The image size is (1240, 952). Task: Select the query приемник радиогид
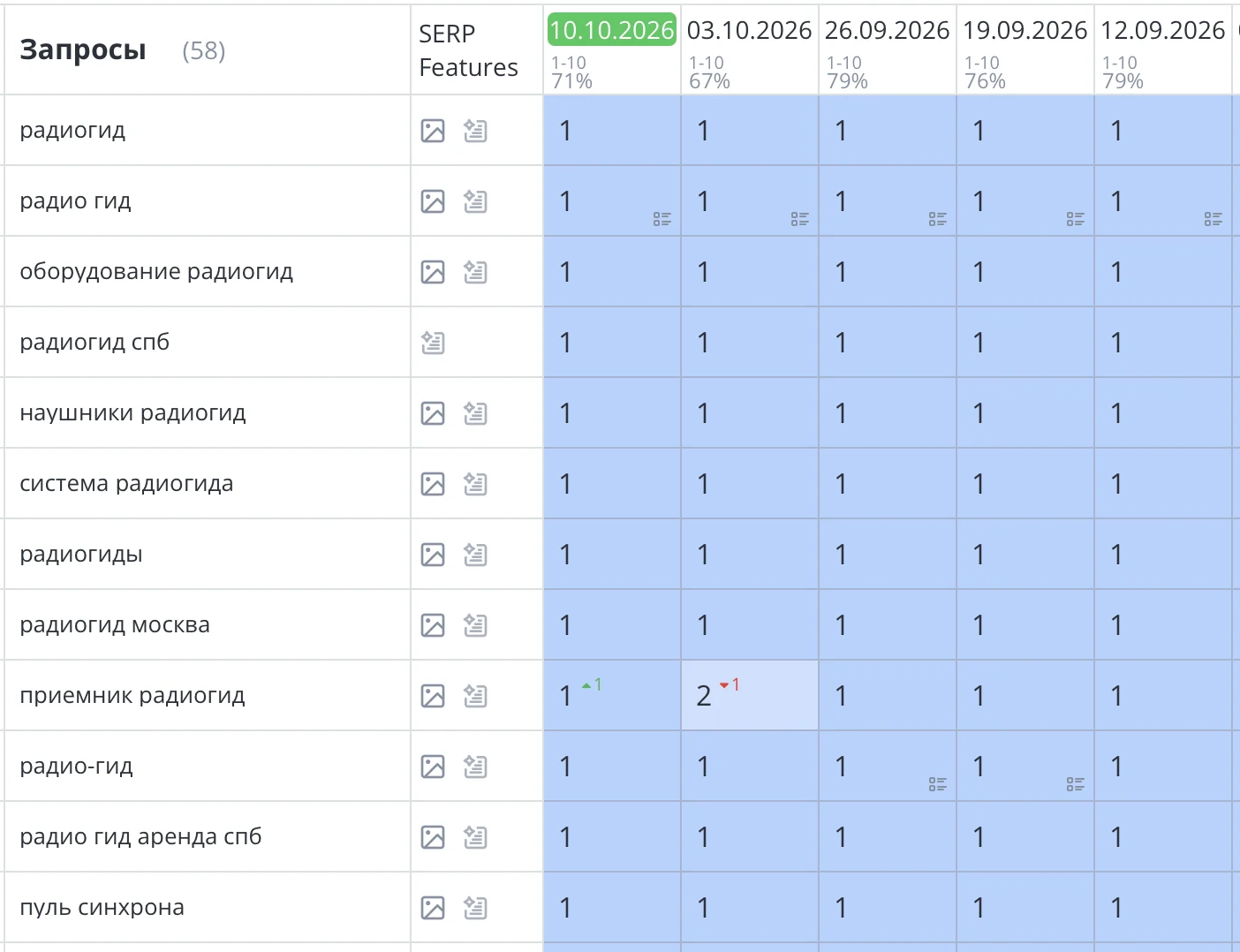click(x=132, y=696)
